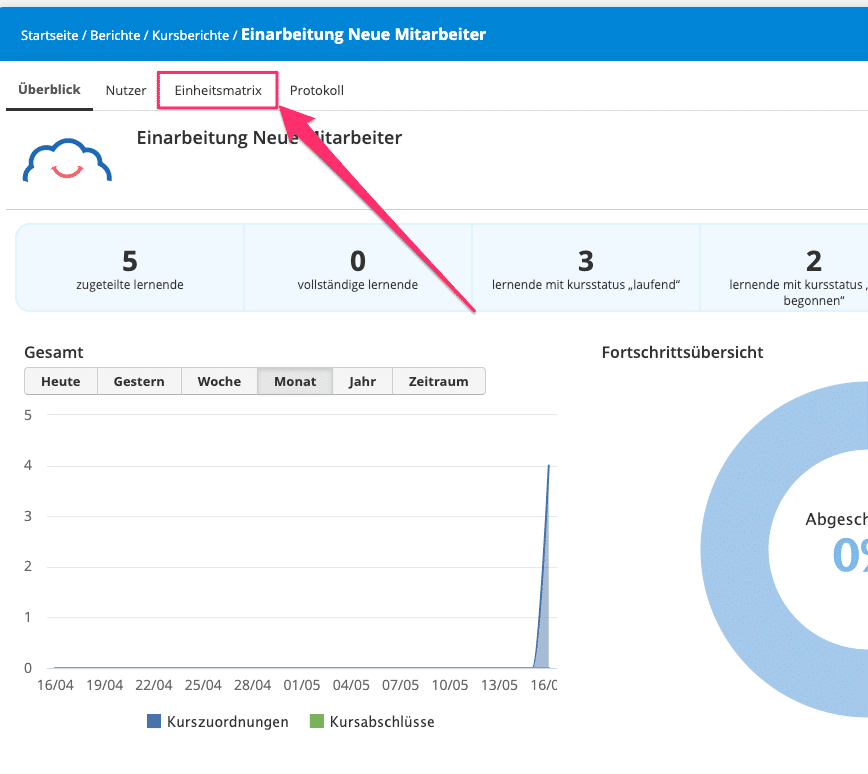Select the Jahr time range
Viewport: 868px width, 774px height.
[363, 381]
